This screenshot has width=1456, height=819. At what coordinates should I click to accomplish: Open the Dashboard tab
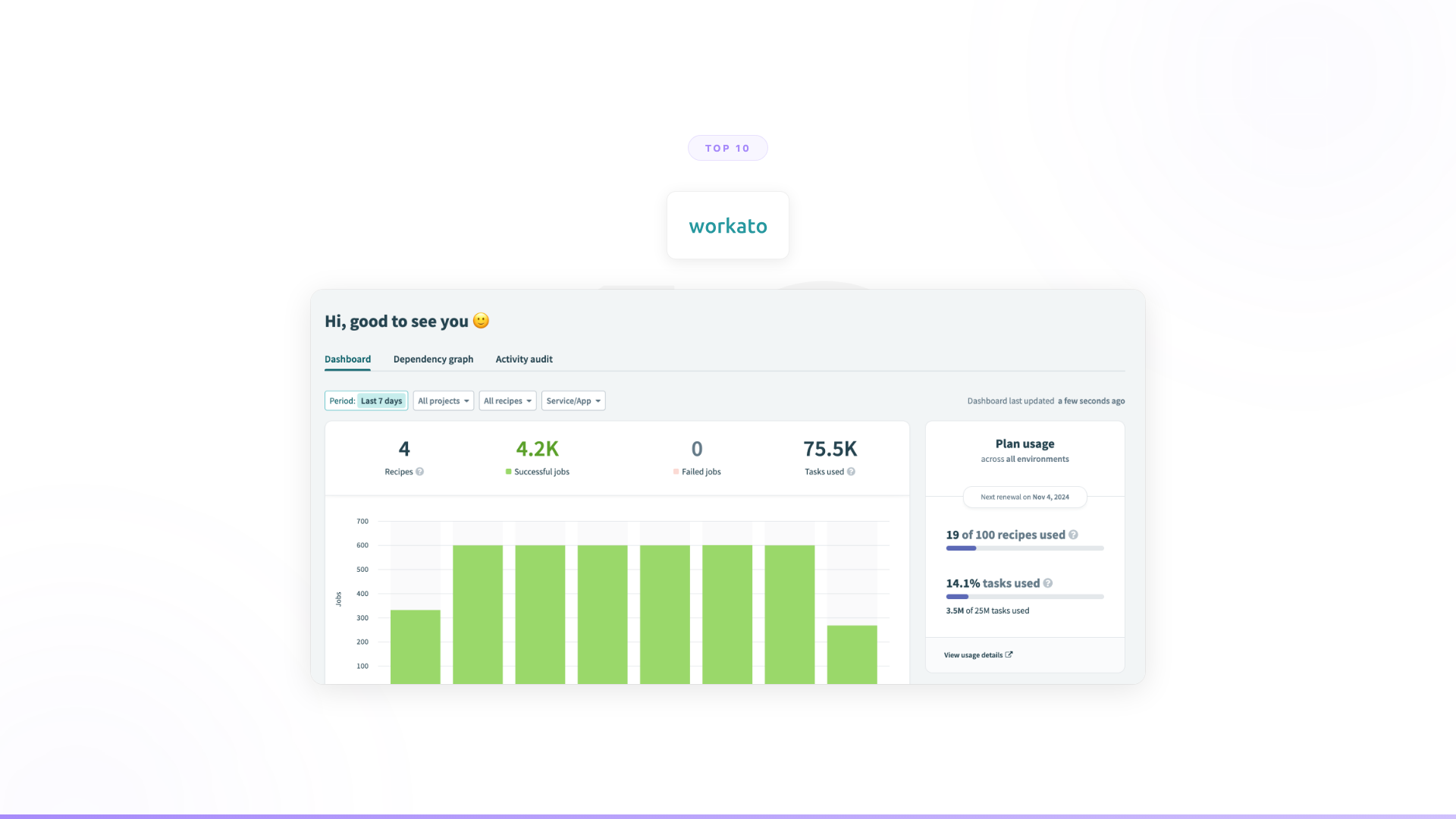coord(347,359)
